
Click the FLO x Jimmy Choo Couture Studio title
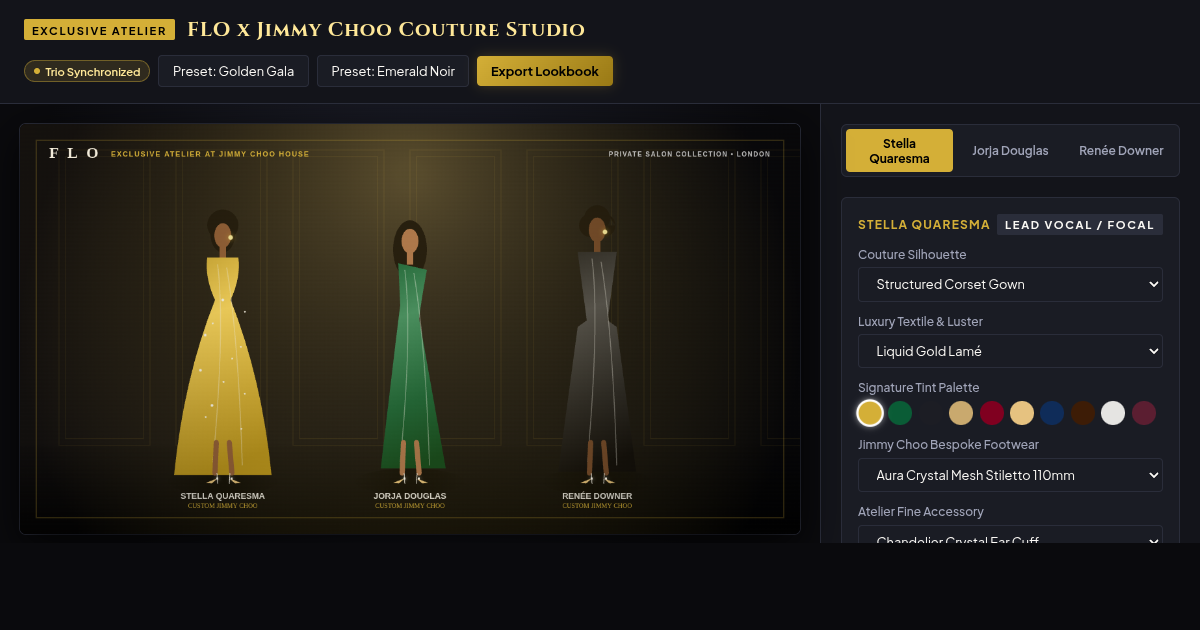[386, 30]
